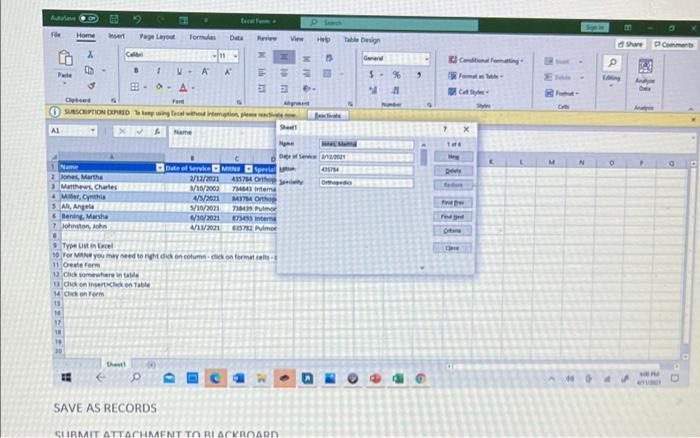
Task: Toggle Underline formatting
Action: pos(179,71)
